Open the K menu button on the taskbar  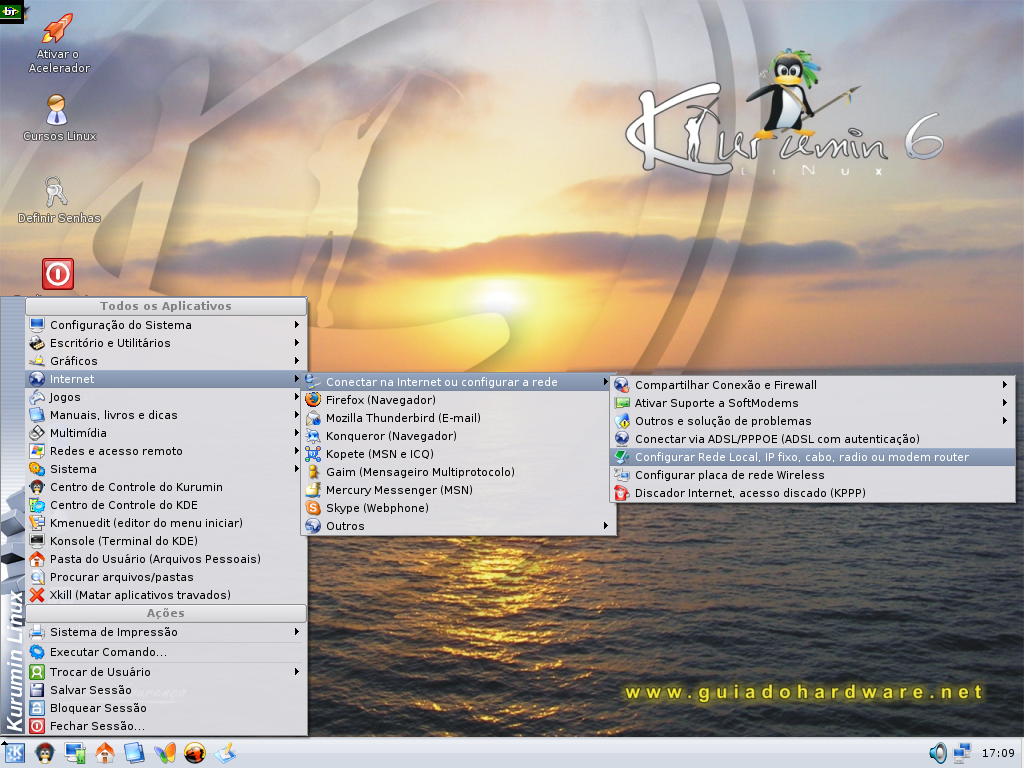pyautogui.click(x=13, y=753)
